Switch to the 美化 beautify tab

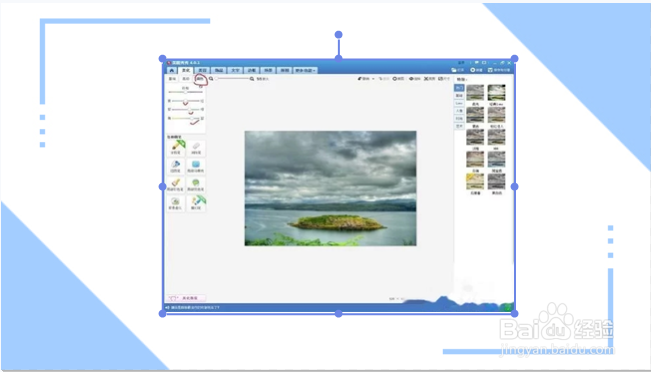tap(186, 71)
